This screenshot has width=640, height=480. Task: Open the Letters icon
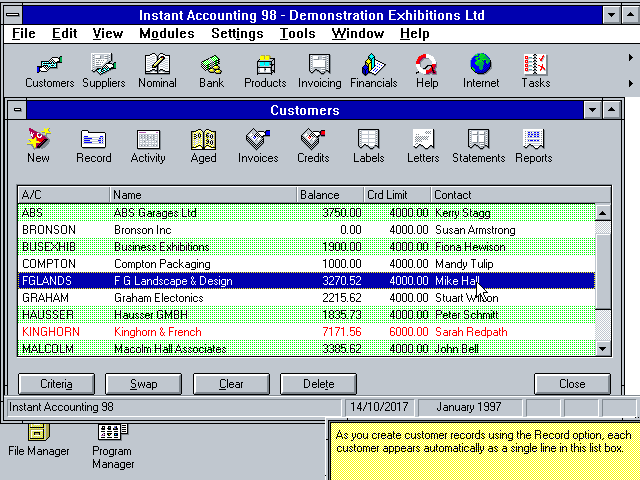(x=423, y=146)
